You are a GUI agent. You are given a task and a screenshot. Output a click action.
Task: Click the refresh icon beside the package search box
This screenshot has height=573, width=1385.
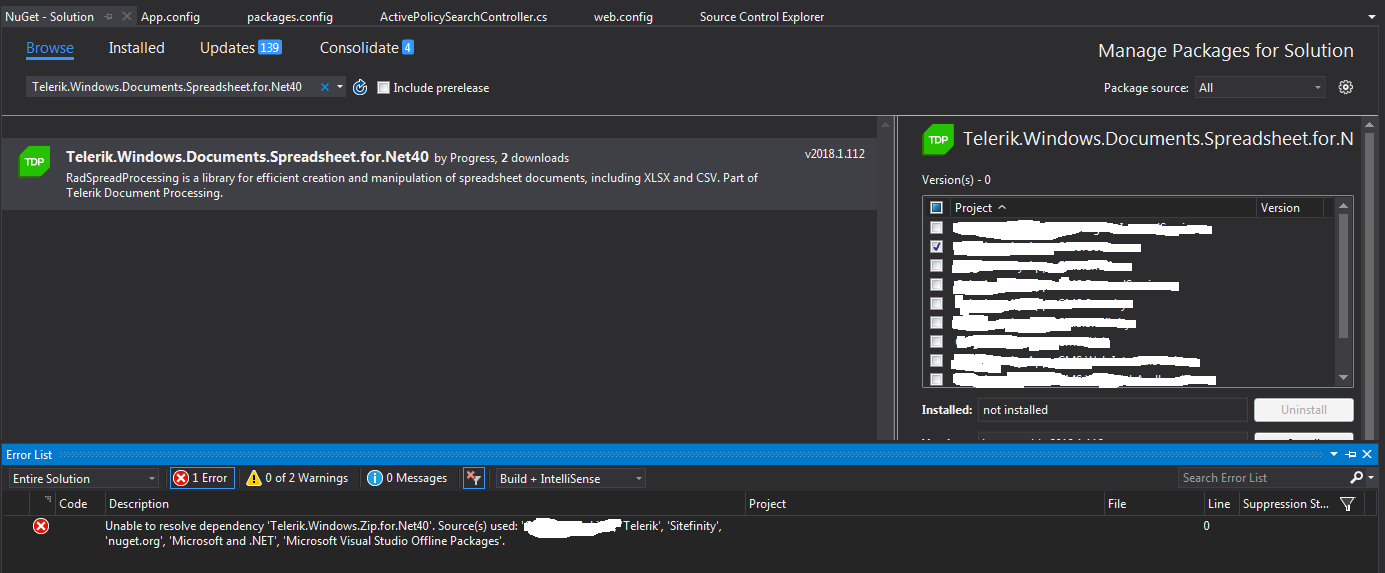coord(360,88)
